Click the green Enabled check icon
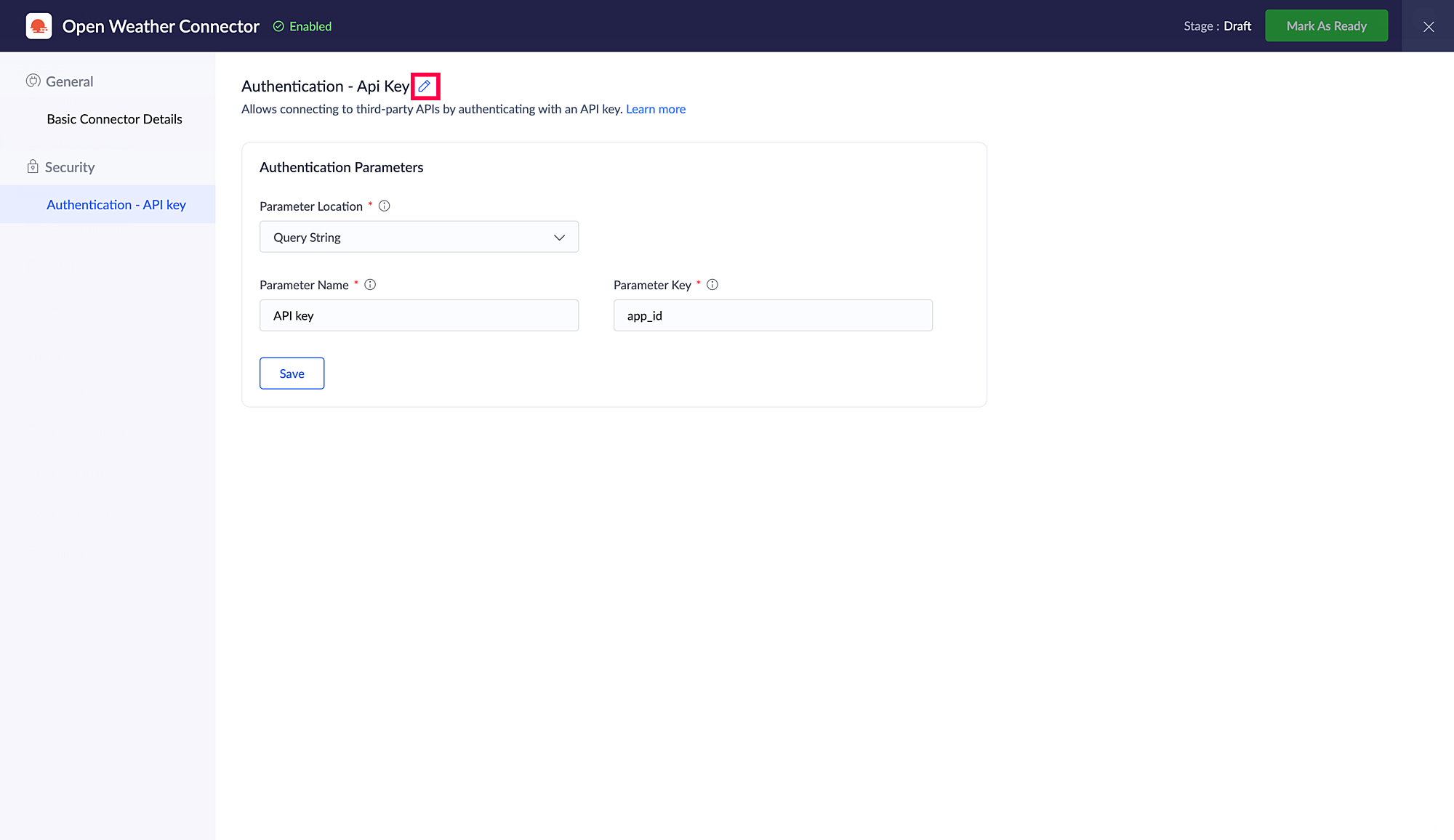The image size is (1454, 840). [278, 26]
